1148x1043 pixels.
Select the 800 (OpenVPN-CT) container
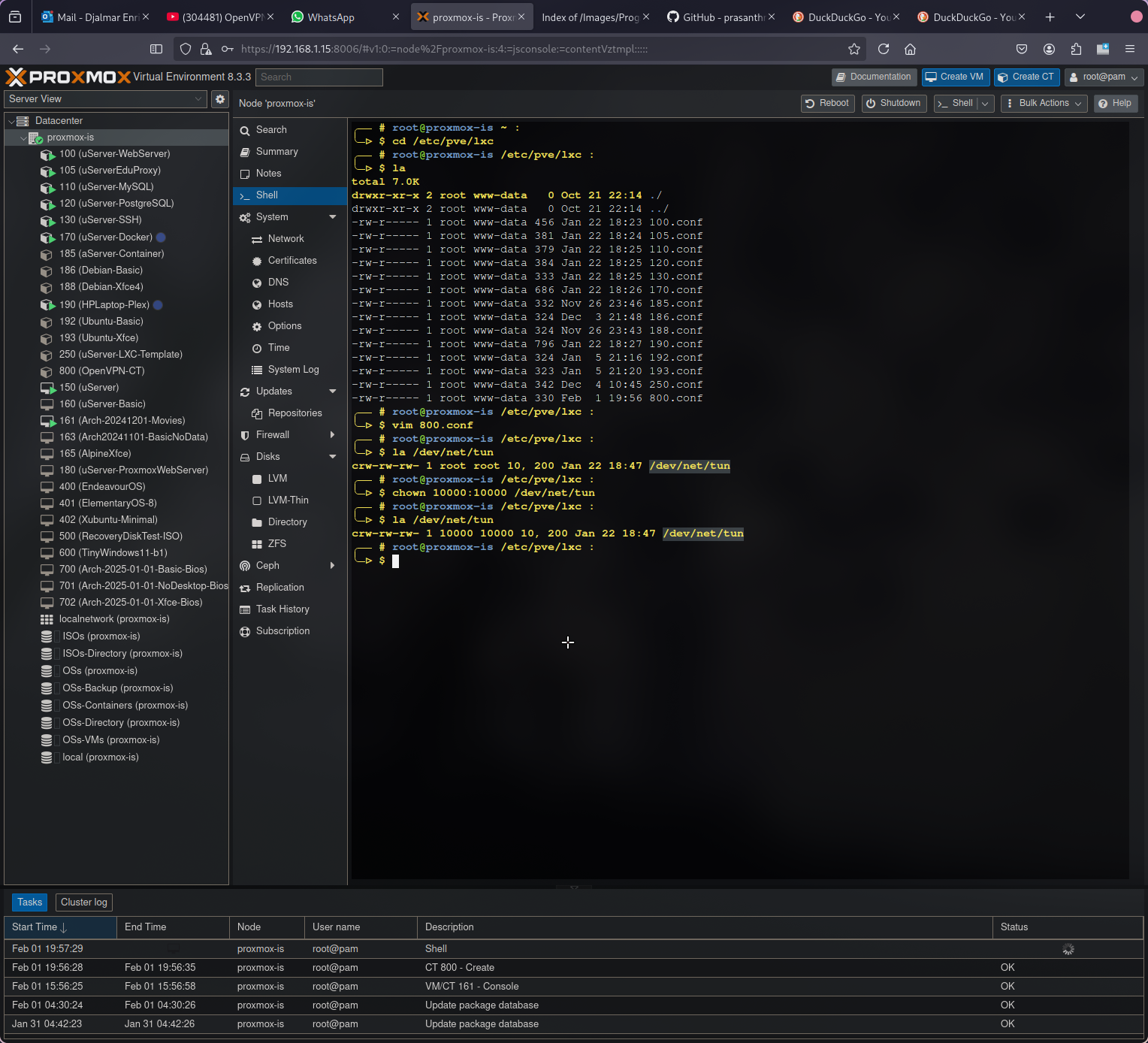(101, 371)
